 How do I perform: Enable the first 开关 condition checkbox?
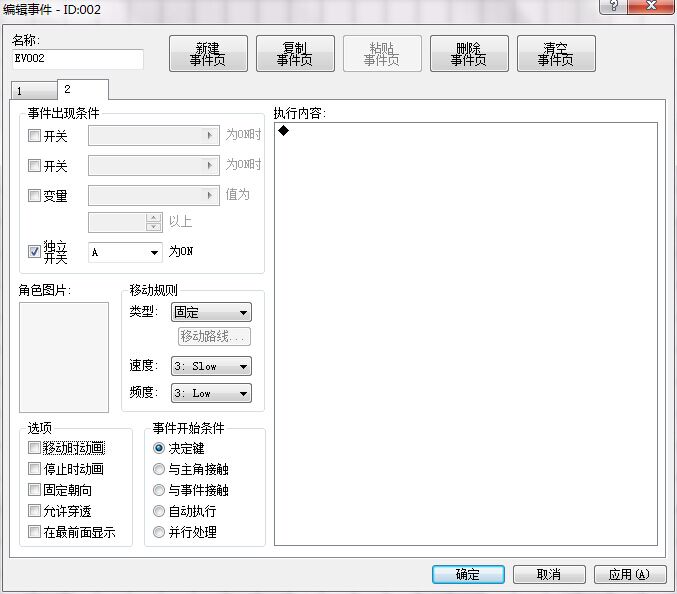[x=34, y=136]
